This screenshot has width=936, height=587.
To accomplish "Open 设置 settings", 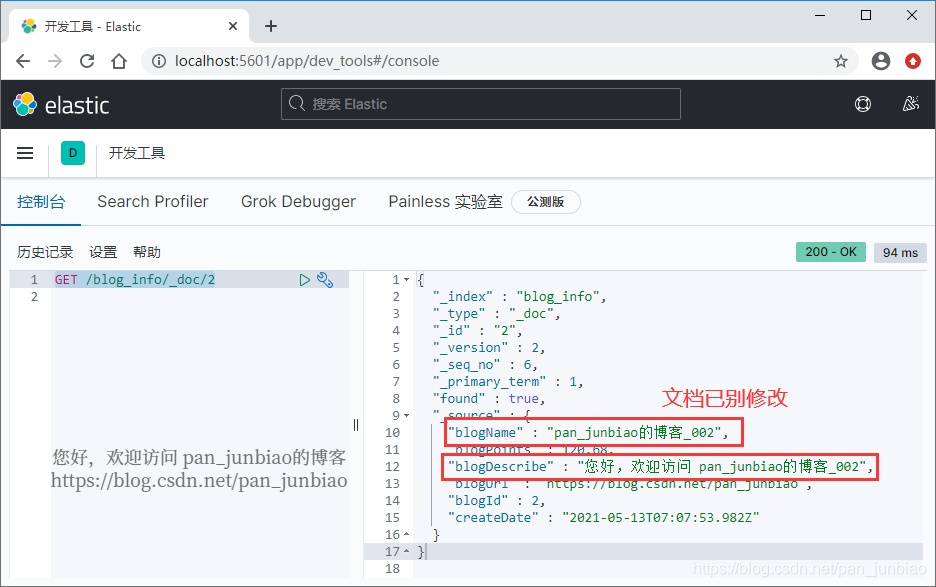I will pyautogui.click(x=103, y=252).
